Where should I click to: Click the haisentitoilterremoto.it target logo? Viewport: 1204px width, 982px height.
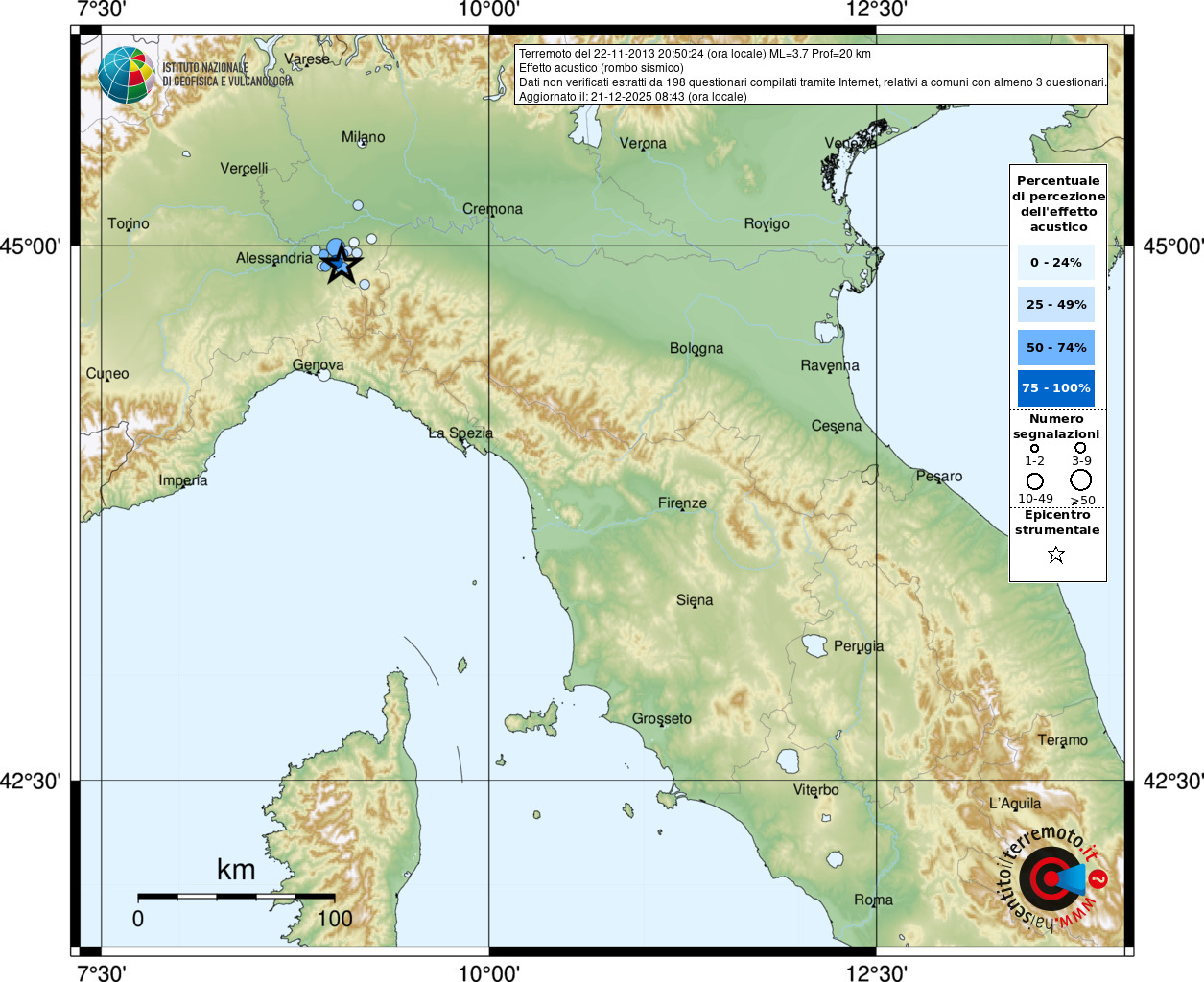click(1052, 878)
